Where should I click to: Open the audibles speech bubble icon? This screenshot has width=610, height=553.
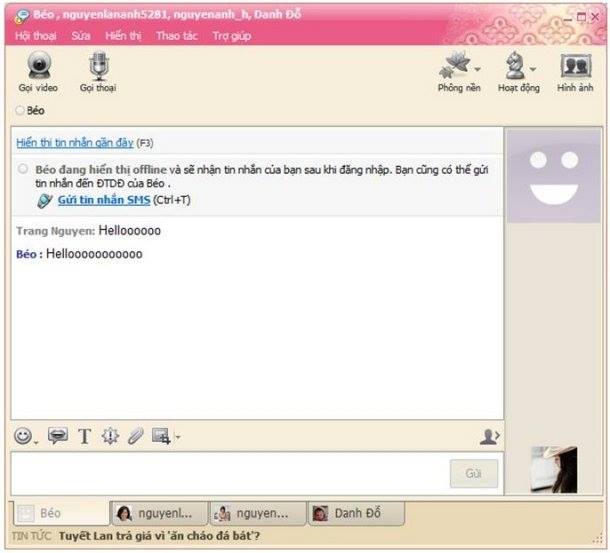pyautogui.click(x=58, y=436)
